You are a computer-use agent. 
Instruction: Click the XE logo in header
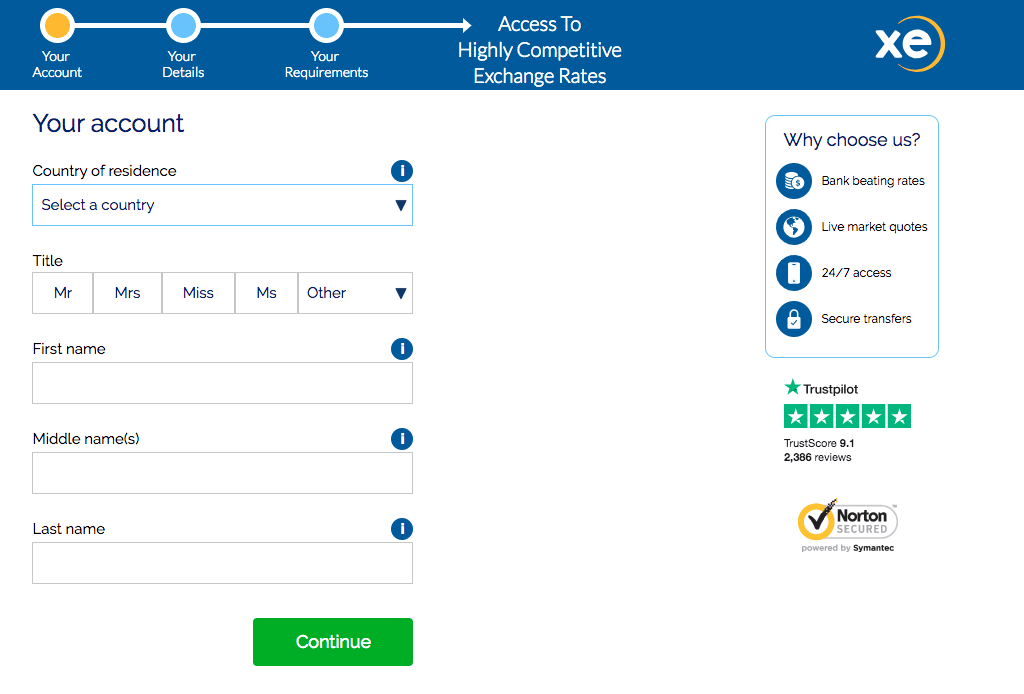[x=909, y=44]
